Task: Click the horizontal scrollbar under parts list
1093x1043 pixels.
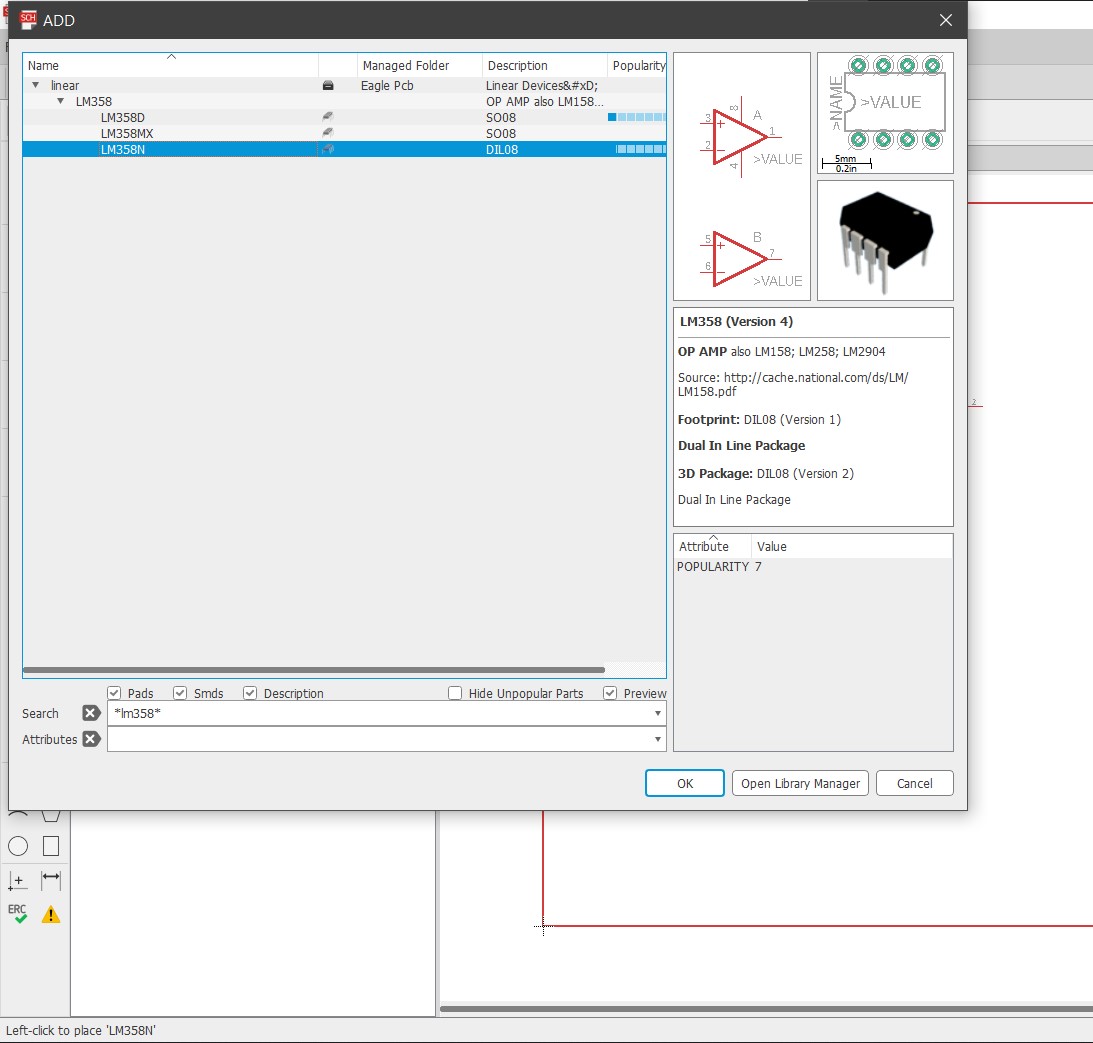Action: 313,670
